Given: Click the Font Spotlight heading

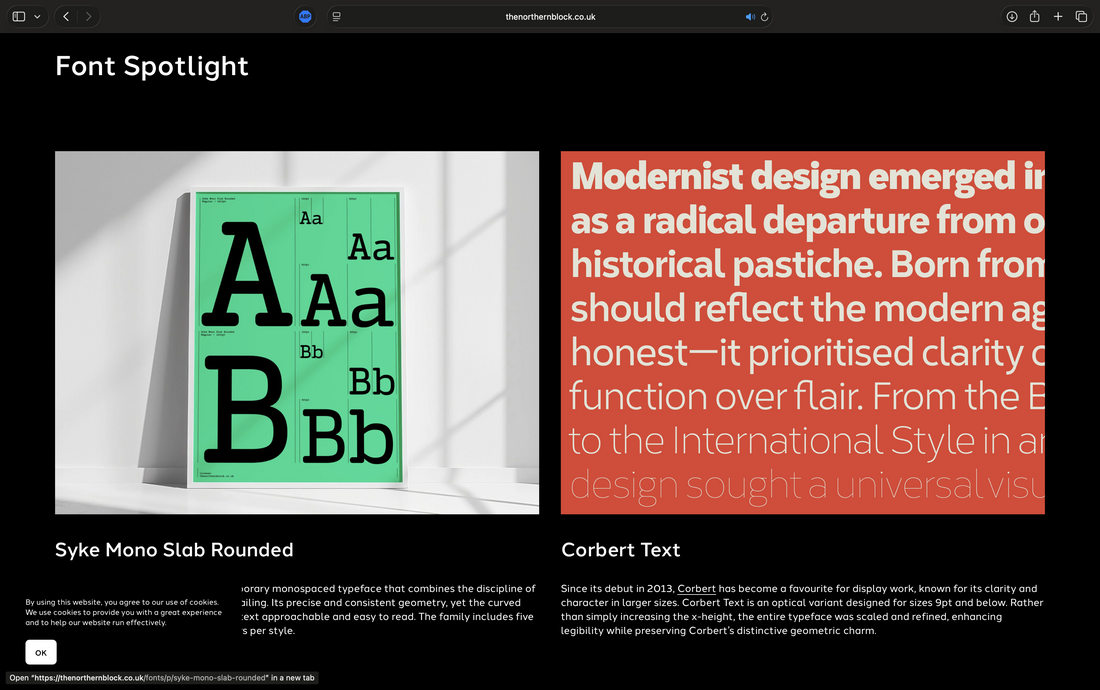Looking at the screenshot, I should [x=152, y=66].
